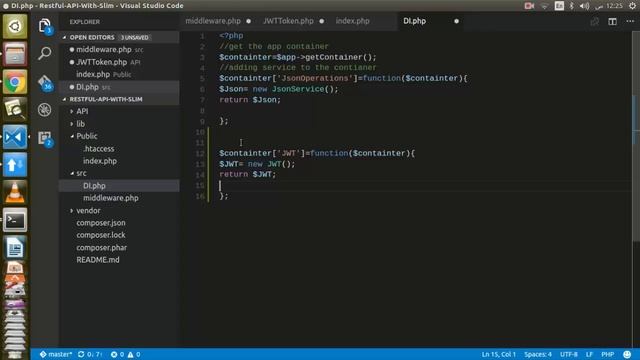
Task: Click the feedback smiley in status bar
Action: [627, 354]
